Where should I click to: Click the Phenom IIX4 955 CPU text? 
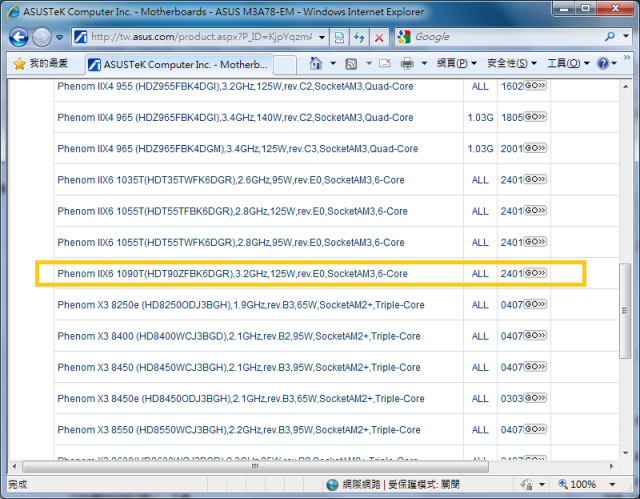coord(235,86)
